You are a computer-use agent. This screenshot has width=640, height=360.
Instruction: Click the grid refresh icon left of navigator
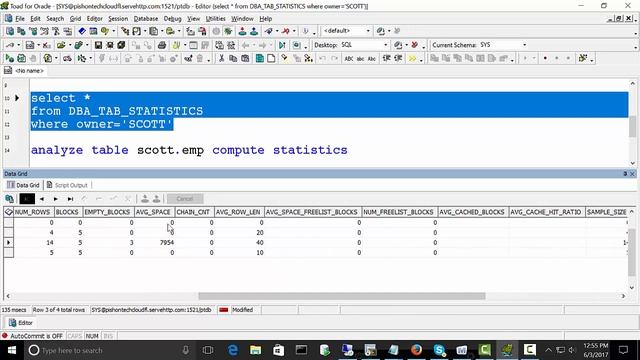coord(9,199)
